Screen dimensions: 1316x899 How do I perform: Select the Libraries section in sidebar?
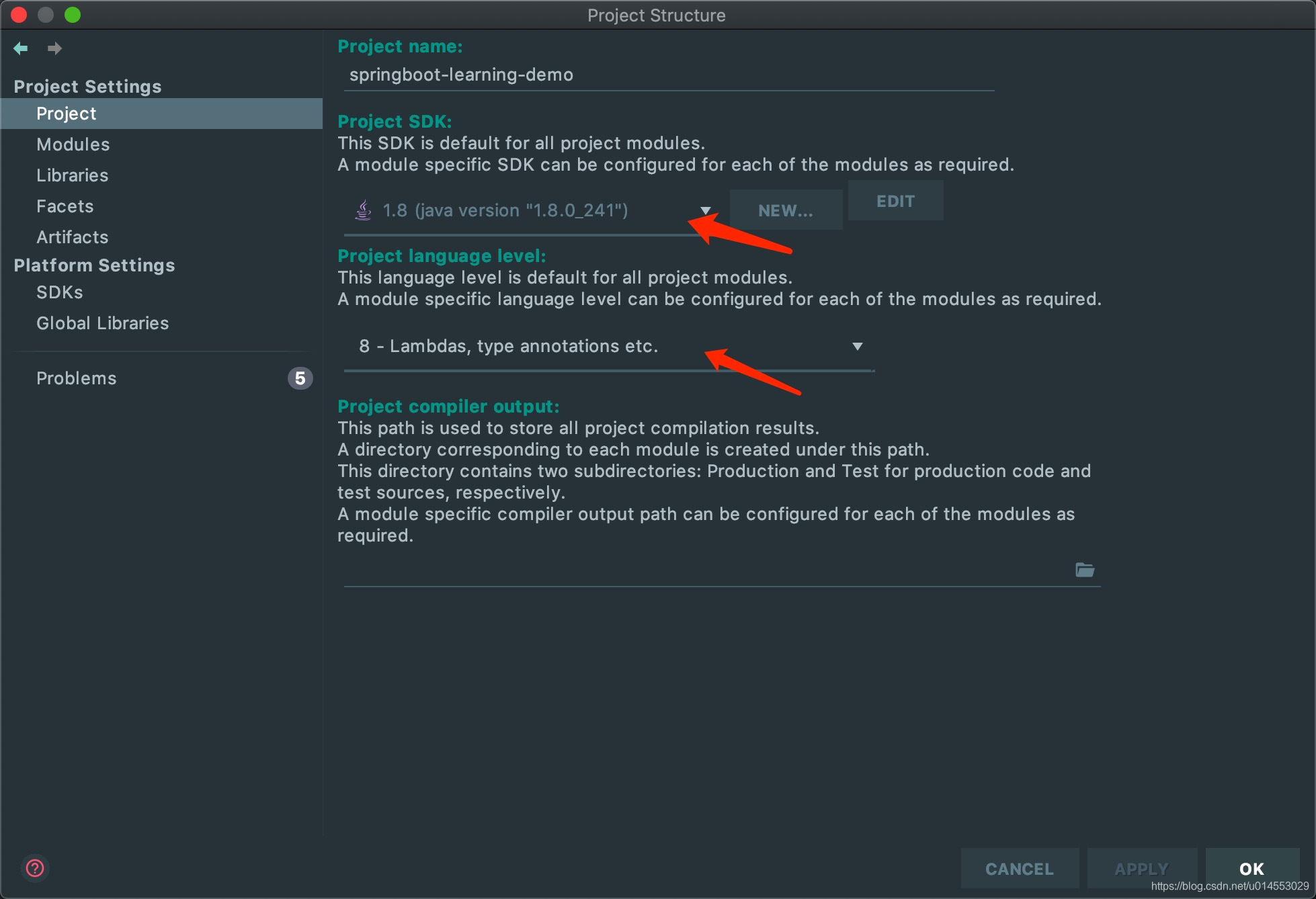[x=72, y=176]
